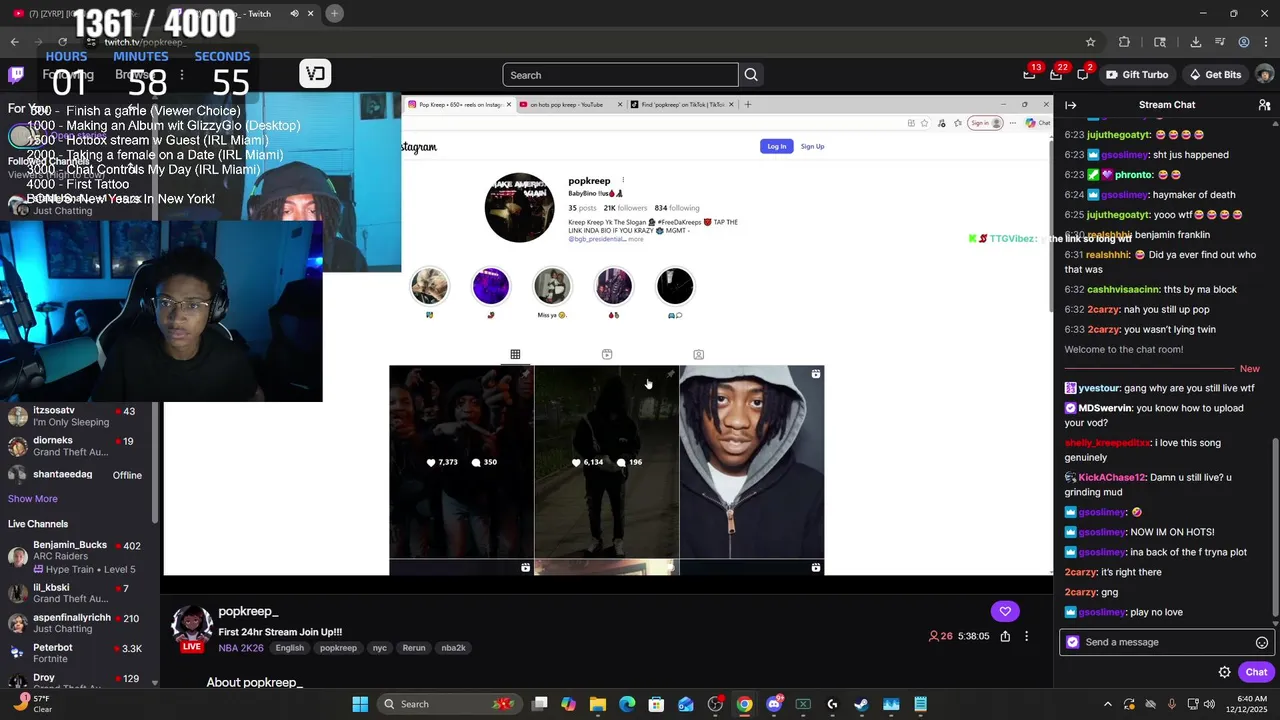Click Instagram Sign Up link

point(812,146)
